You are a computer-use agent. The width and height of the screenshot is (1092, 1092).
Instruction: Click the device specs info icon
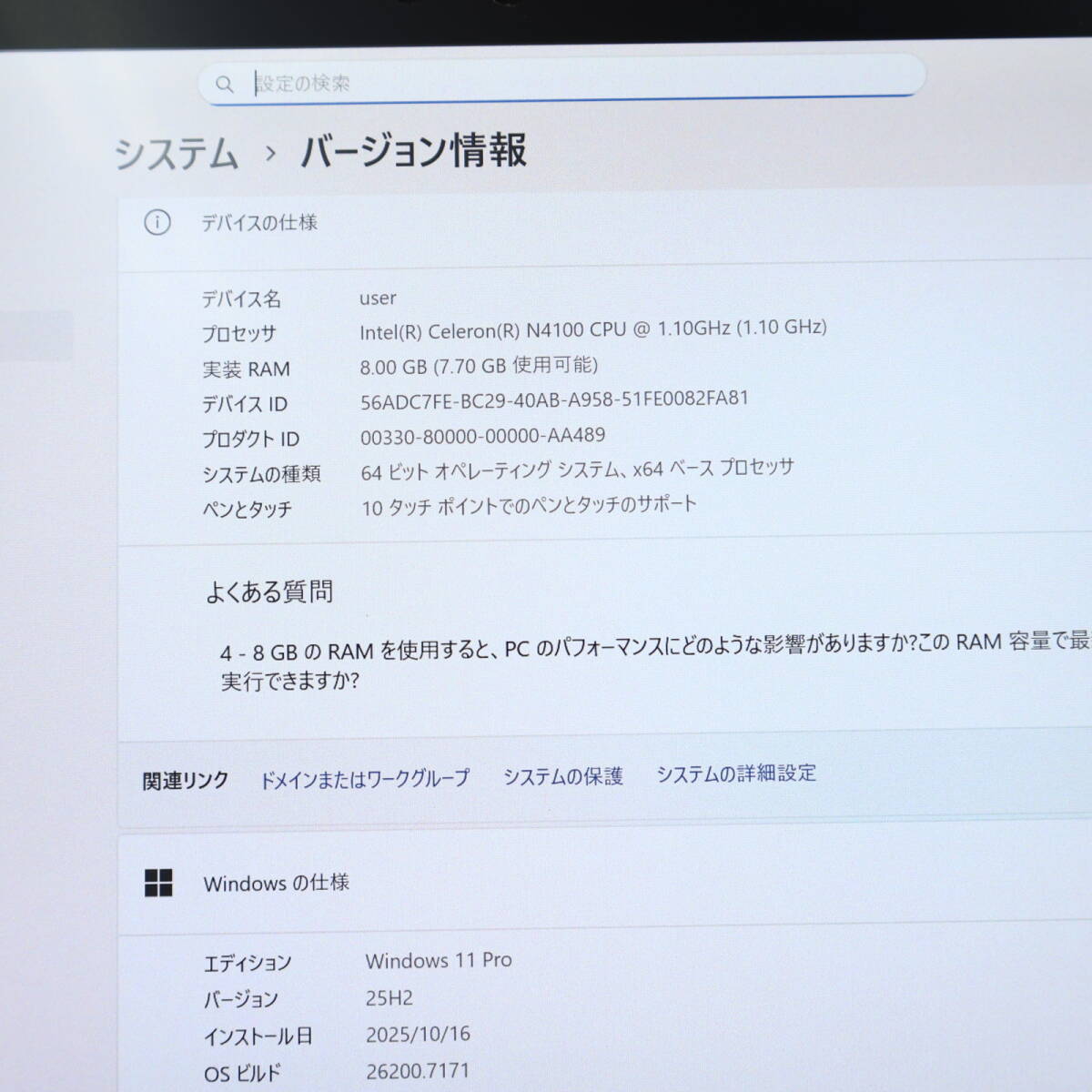pos(157,222)
